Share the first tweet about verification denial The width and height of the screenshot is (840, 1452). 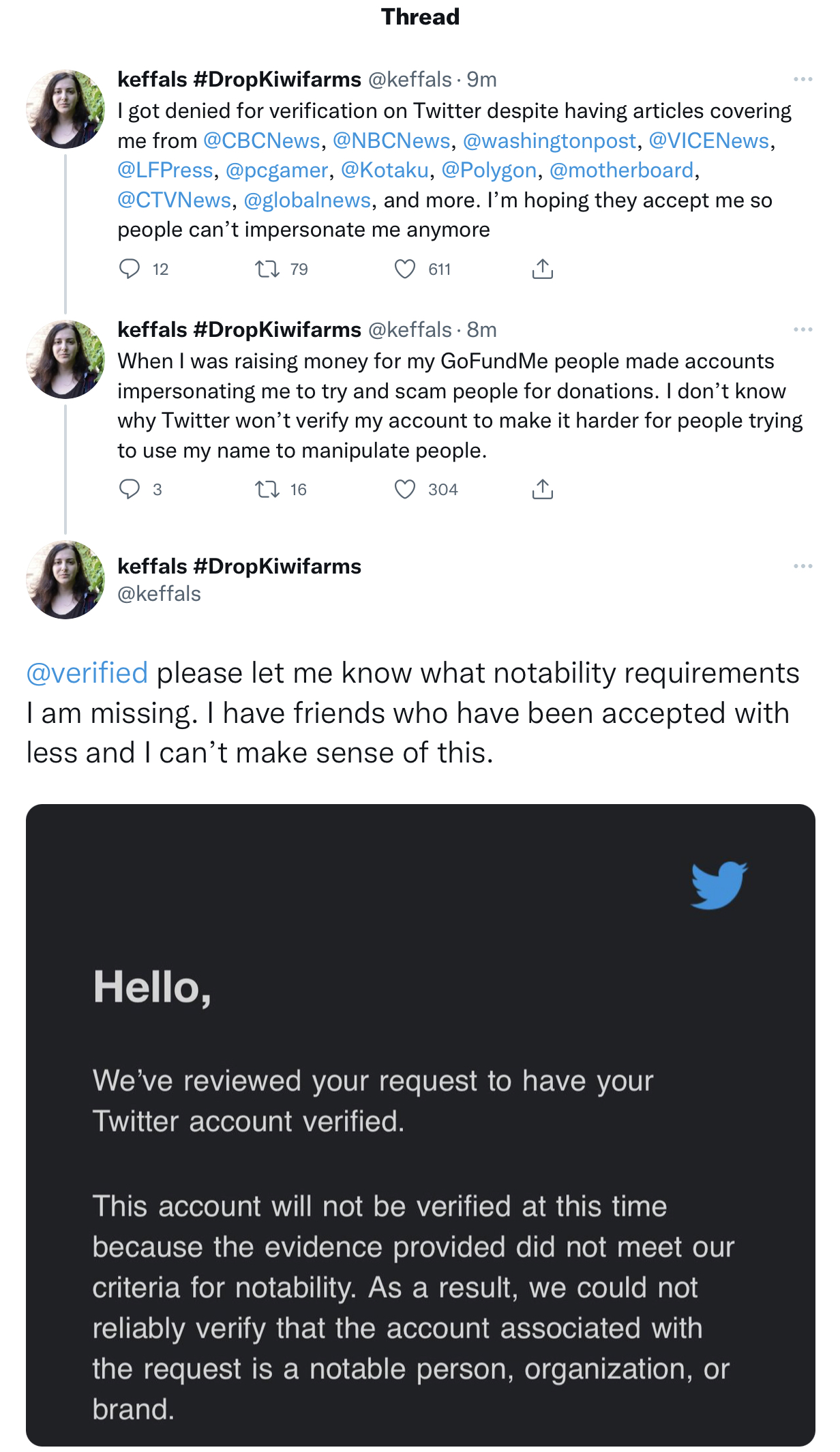[x=542, y=269]
